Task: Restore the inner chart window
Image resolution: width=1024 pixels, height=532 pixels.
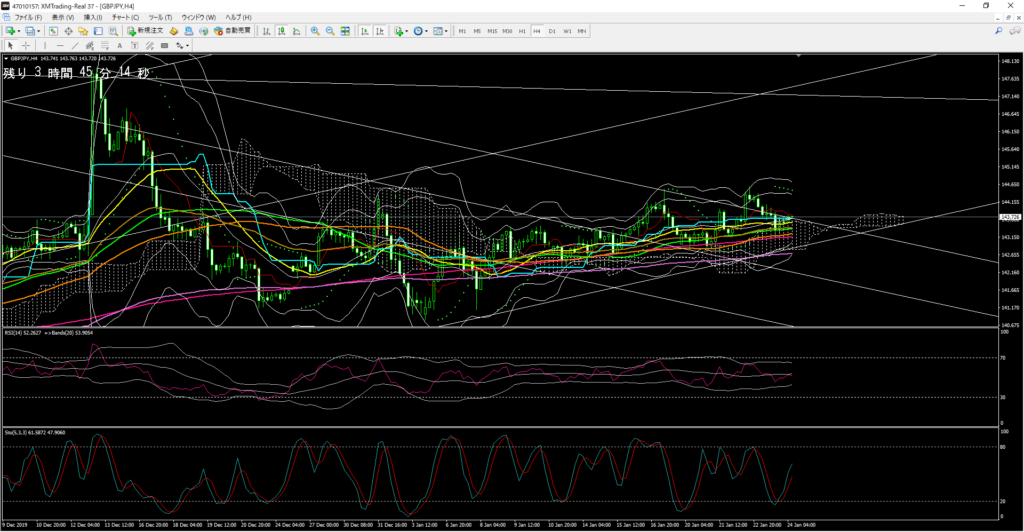Action: click(x=1009, y=17)
